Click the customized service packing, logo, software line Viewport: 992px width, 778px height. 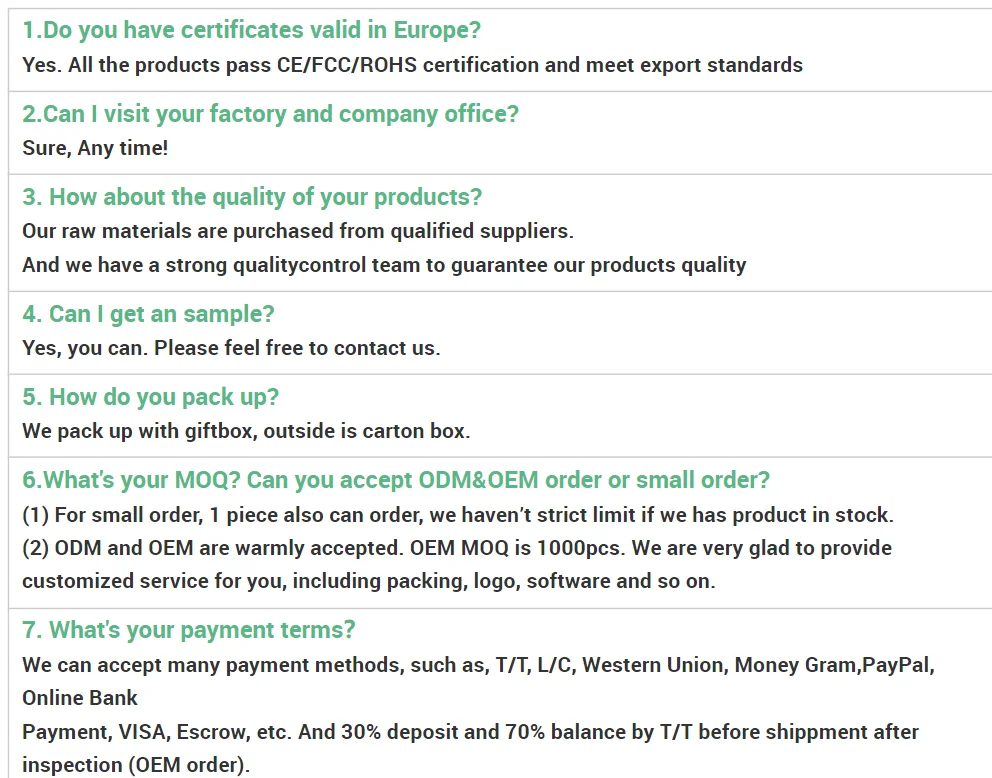coord(369,581)
